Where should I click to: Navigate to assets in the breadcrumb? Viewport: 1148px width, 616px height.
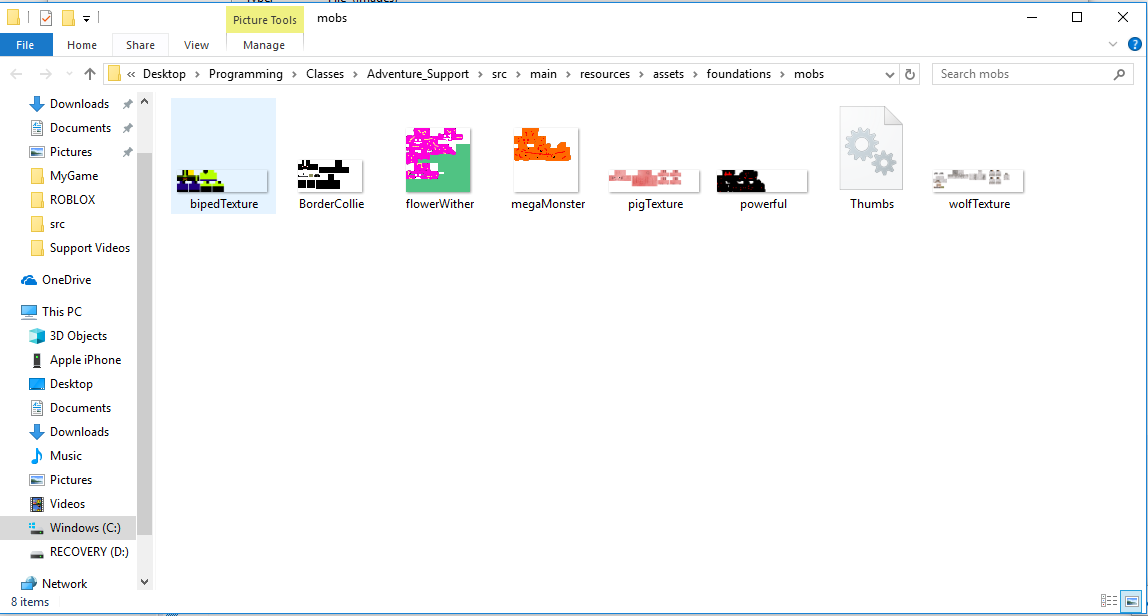coord(668,74)
